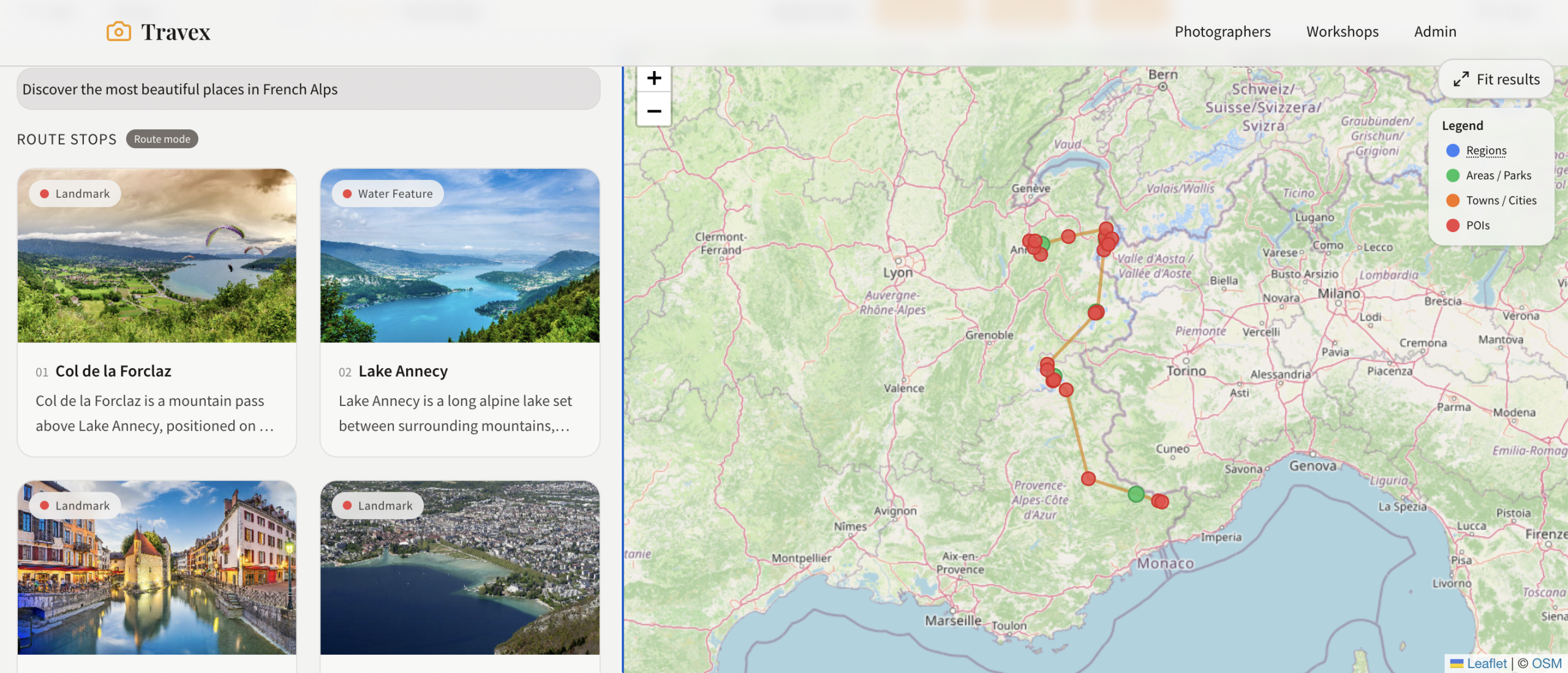This screenshot has height=673, width=1568.
Task: Click the red marker east of Grenoble label
Action: [1095, 312]
